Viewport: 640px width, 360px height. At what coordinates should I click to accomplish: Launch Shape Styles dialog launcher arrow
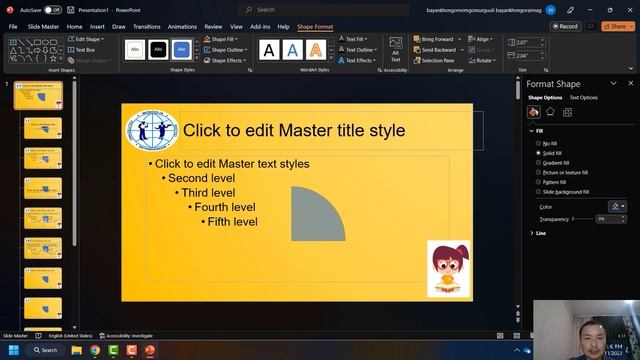(x=250, y=70)
